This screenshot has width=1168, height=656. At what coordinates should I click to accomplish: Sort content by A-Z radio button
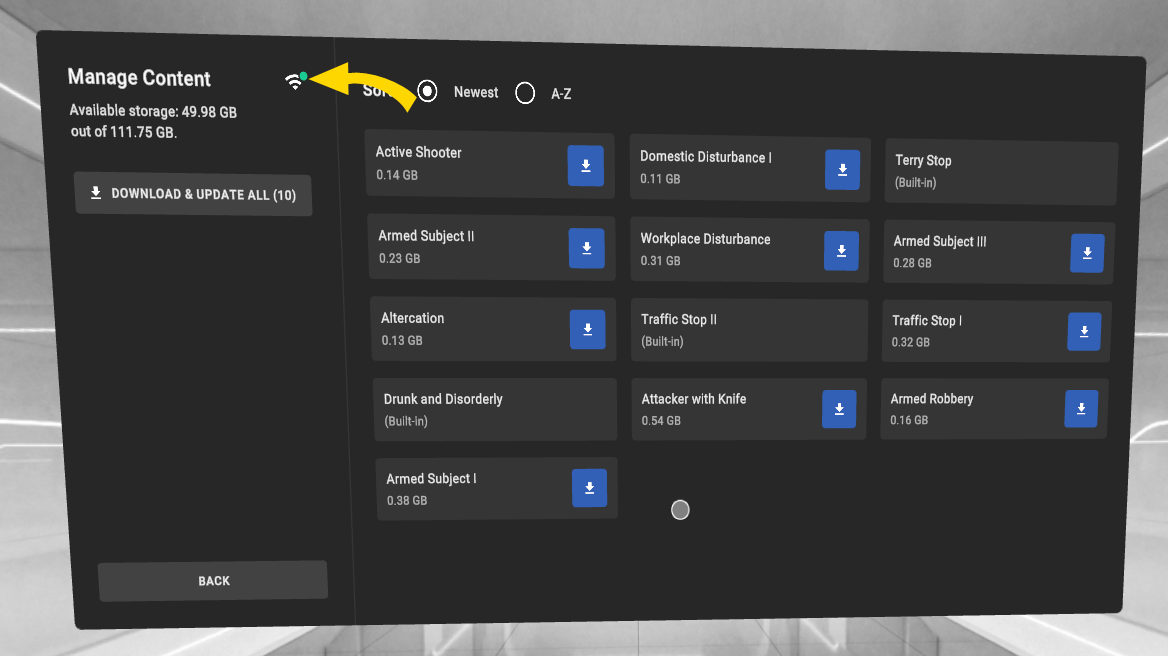tap(525, 94)
